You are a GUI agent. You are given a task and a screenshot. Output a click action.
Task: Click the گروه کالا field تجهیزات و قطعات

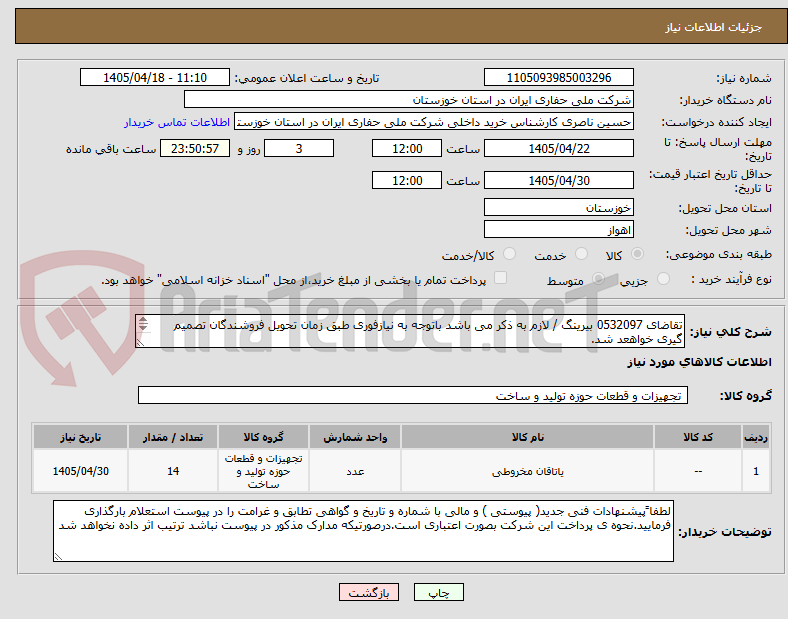413,395
